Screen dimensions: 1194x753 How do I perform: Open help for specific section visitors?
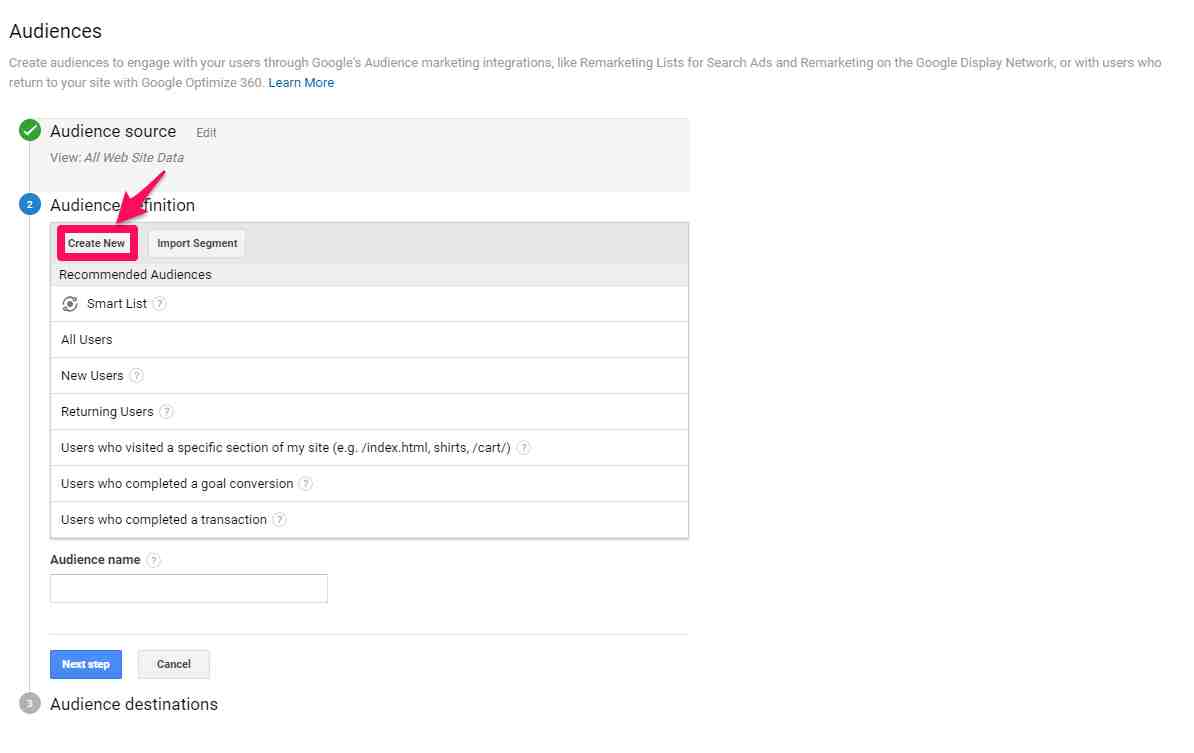coord(524,448)
